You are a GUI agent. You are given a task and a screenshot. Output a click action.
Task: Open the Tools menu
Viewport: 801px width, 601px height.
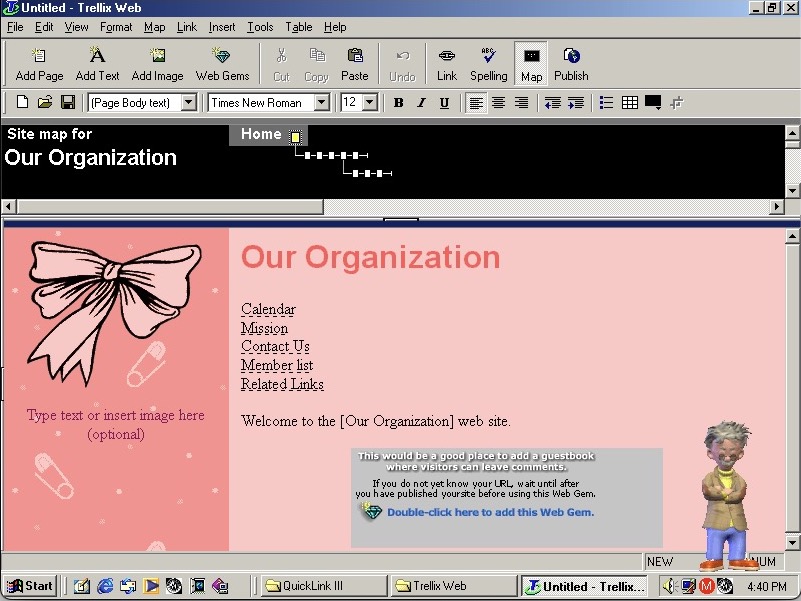260,27
